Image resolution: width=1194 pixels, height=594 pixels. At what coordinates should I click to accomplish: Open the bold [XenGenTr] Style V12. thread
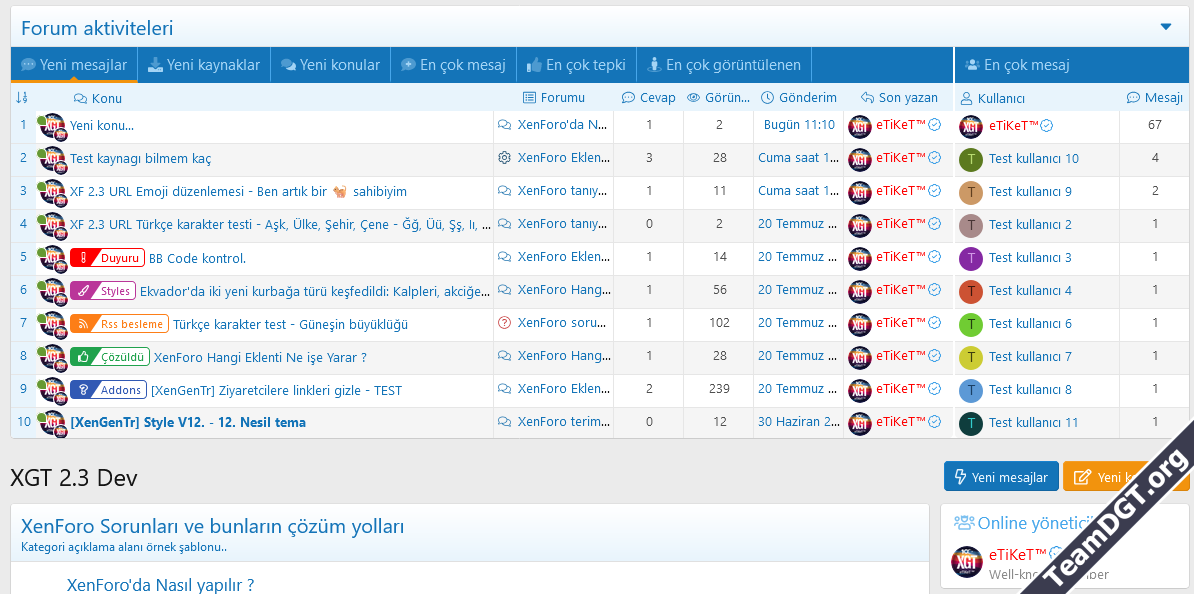(188, 422)
